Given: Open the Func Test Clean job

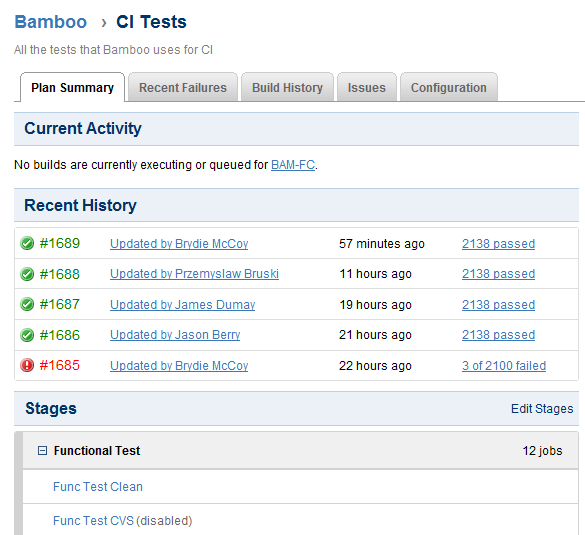Looking at the screenshot, I should [x=98, y=487].
